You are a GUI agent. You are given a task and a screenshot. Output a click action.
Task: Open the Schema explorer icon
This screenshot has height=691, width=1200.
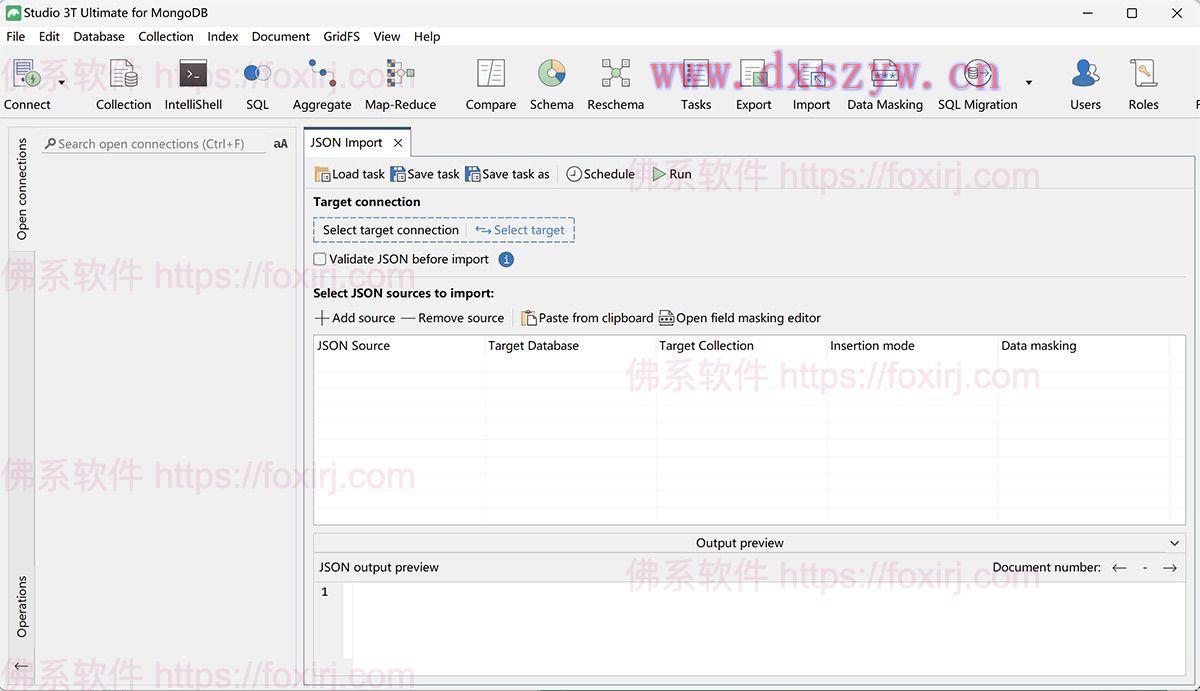552,84
